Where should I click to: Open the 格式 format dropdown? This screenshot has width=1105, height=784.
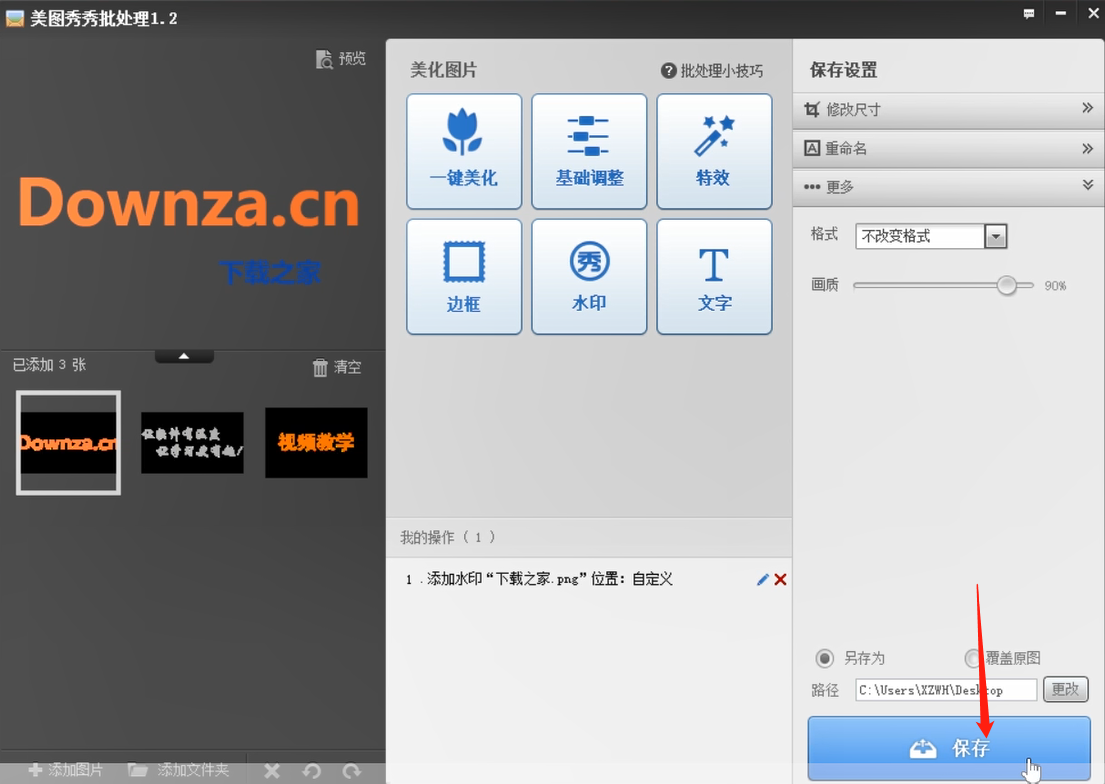995,236
